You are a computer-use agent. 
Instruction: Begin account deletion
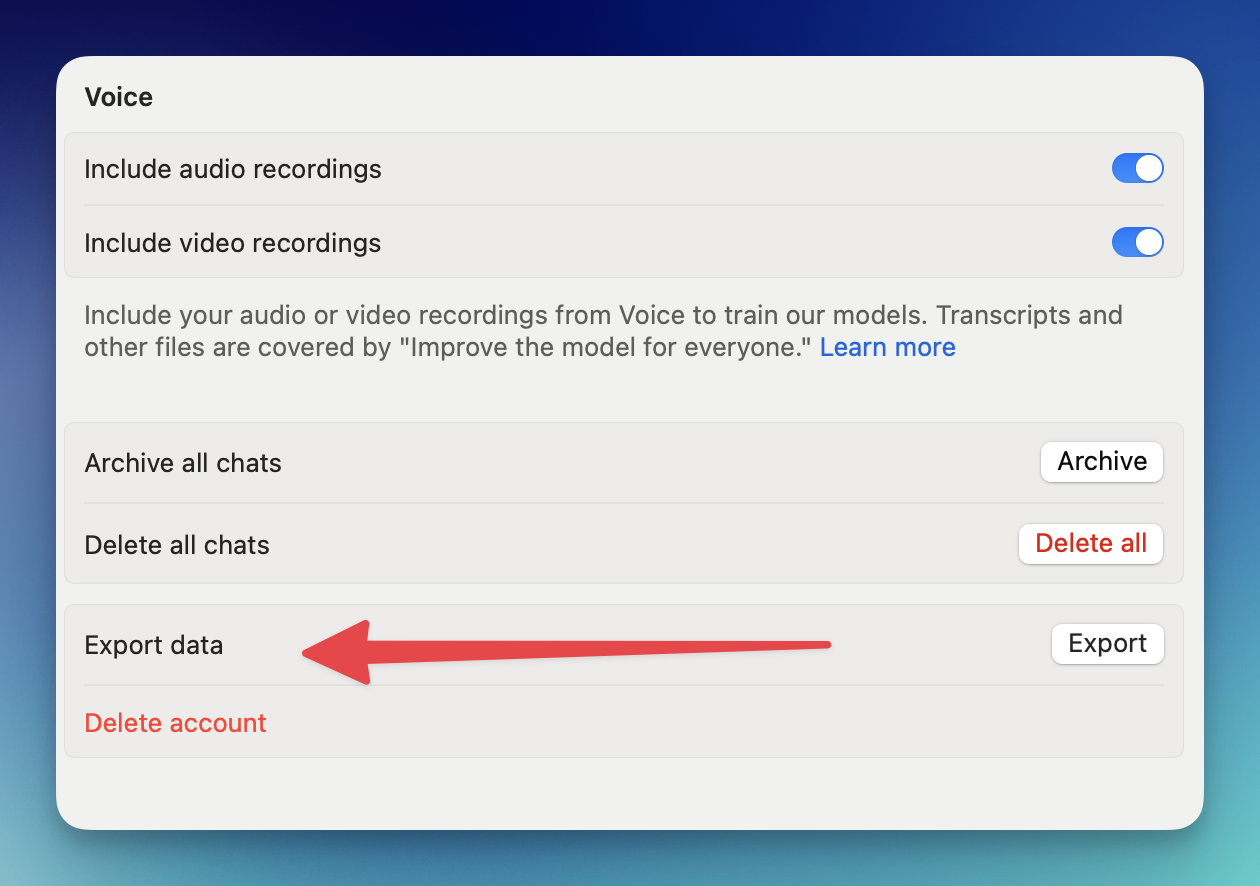tap(175, 722)
